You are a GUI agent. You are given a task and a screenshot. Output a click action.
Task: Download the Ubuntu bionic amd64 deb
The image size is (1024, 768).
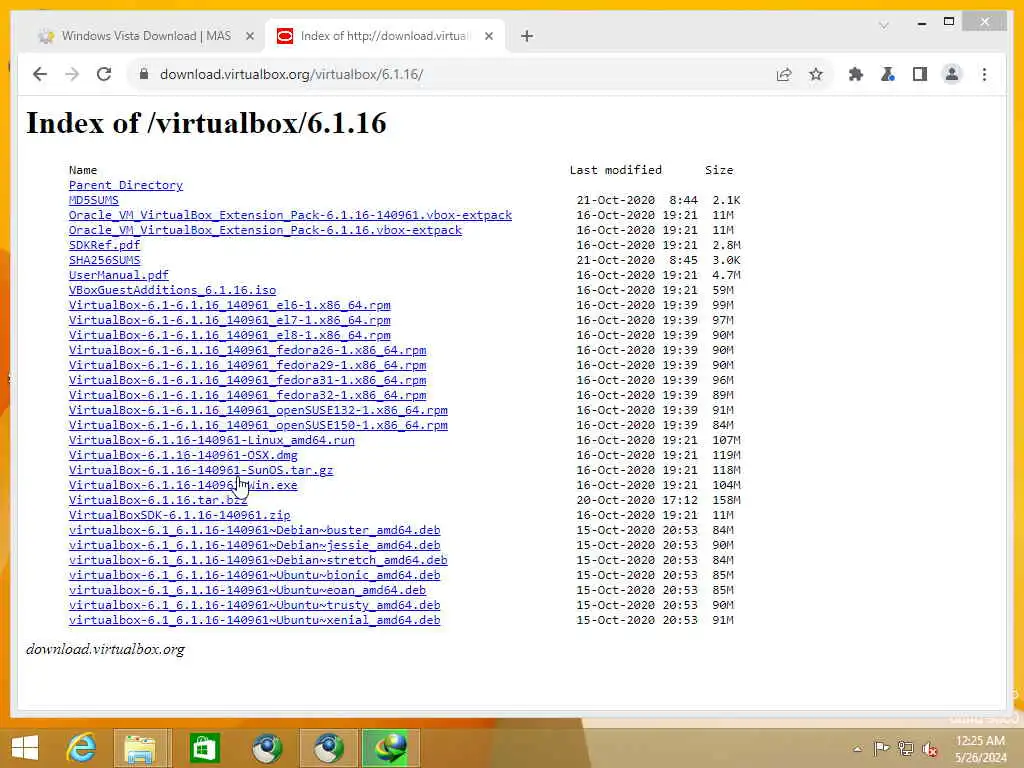(255, 576)
